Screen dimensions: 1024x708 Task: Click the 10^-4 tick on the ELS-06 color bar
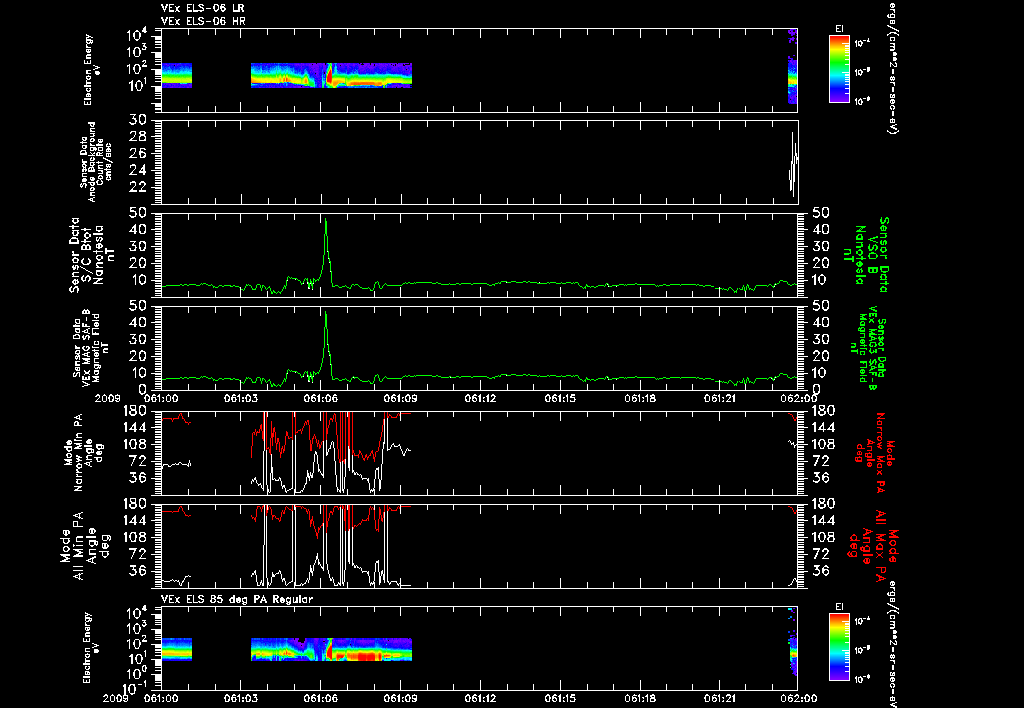(x=862, y=43)
